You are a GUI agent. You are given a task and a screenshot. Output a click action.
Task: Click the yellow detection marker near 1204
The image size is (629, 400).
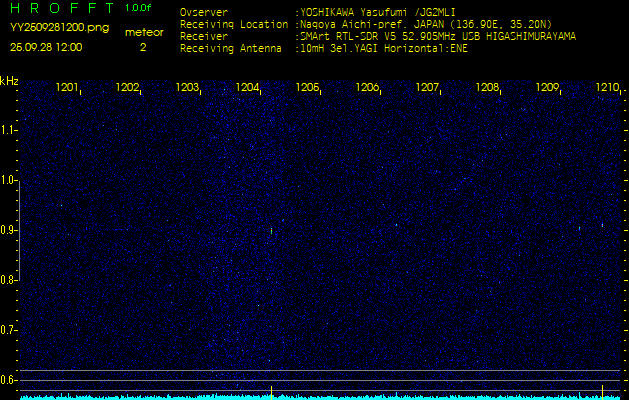pyautogui.click(x=272, y=393)
